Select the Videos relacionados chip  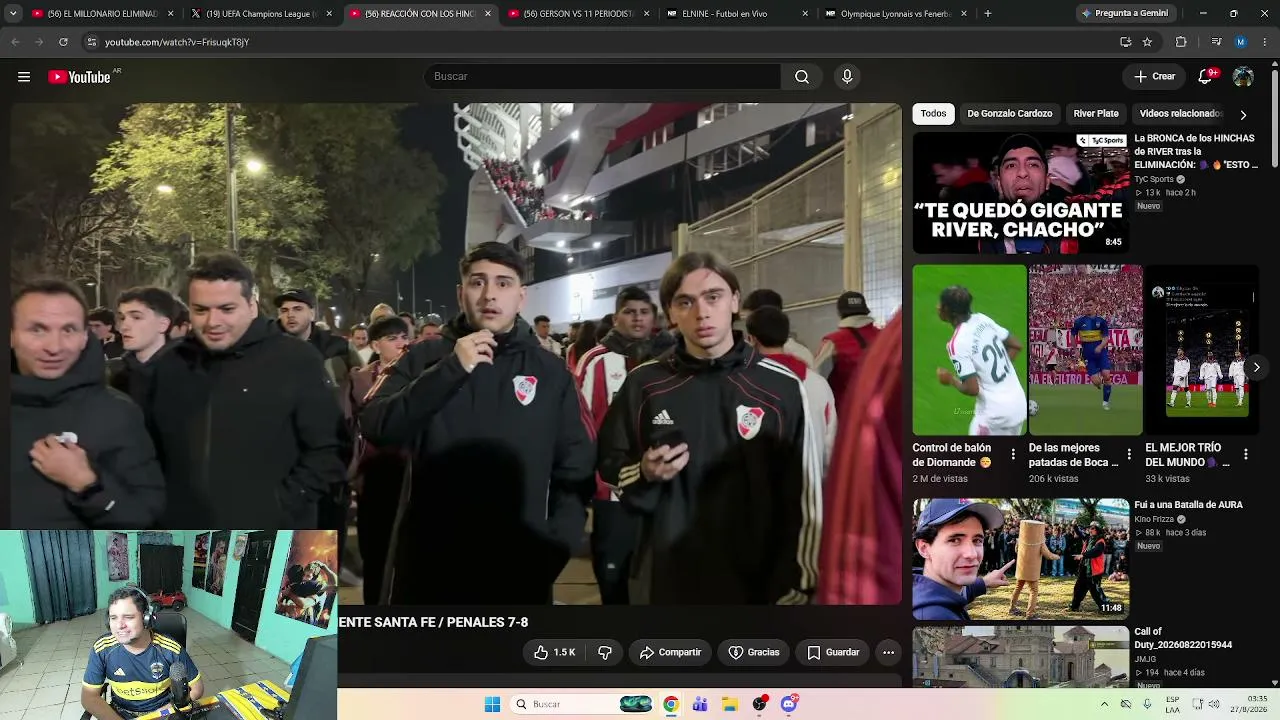coord(1180,114)
